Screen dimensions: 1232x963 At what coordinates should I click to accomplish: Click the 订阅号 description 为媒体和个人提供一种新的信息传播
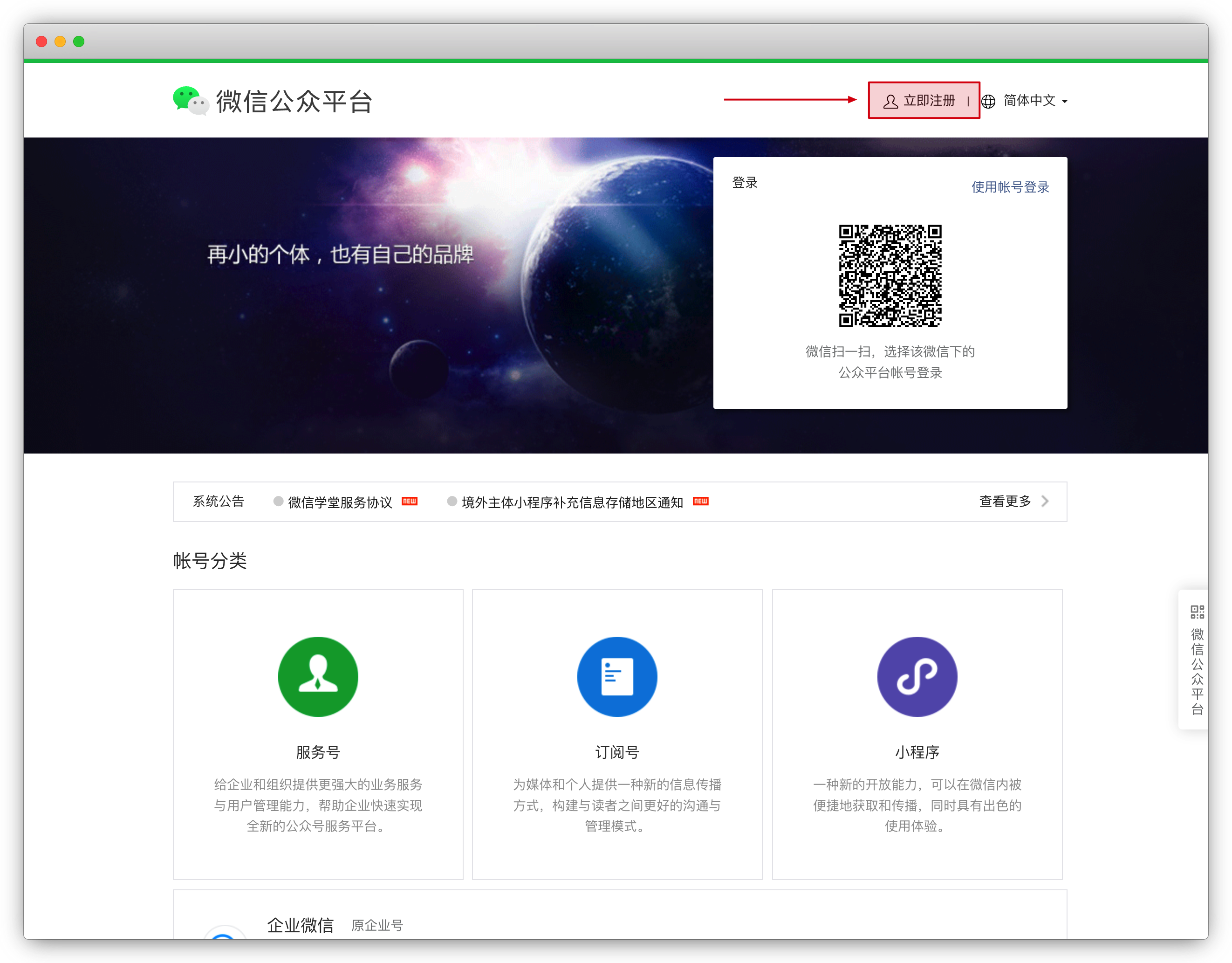[617, 784]
